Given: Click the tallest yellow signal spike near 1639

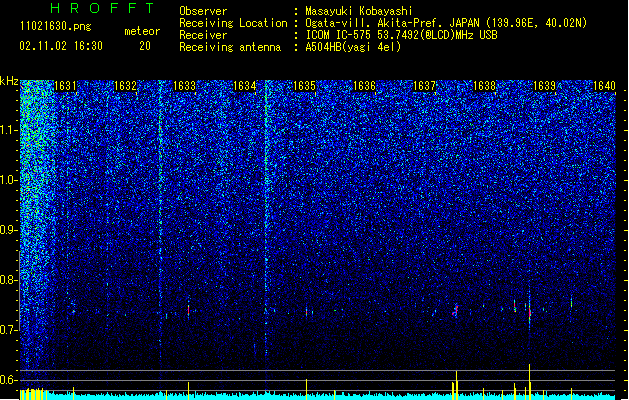Looking at the screenshot, I should 530,382.
